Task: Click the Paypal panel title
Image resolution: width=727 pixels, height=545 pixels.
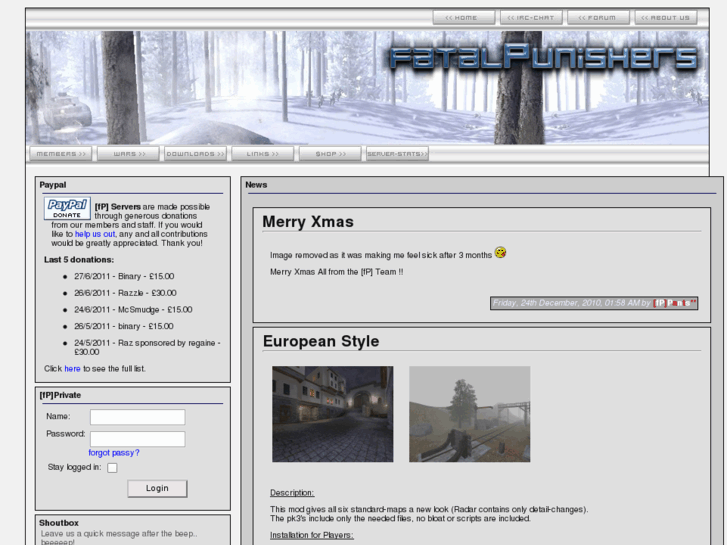Action: (53, 185)
